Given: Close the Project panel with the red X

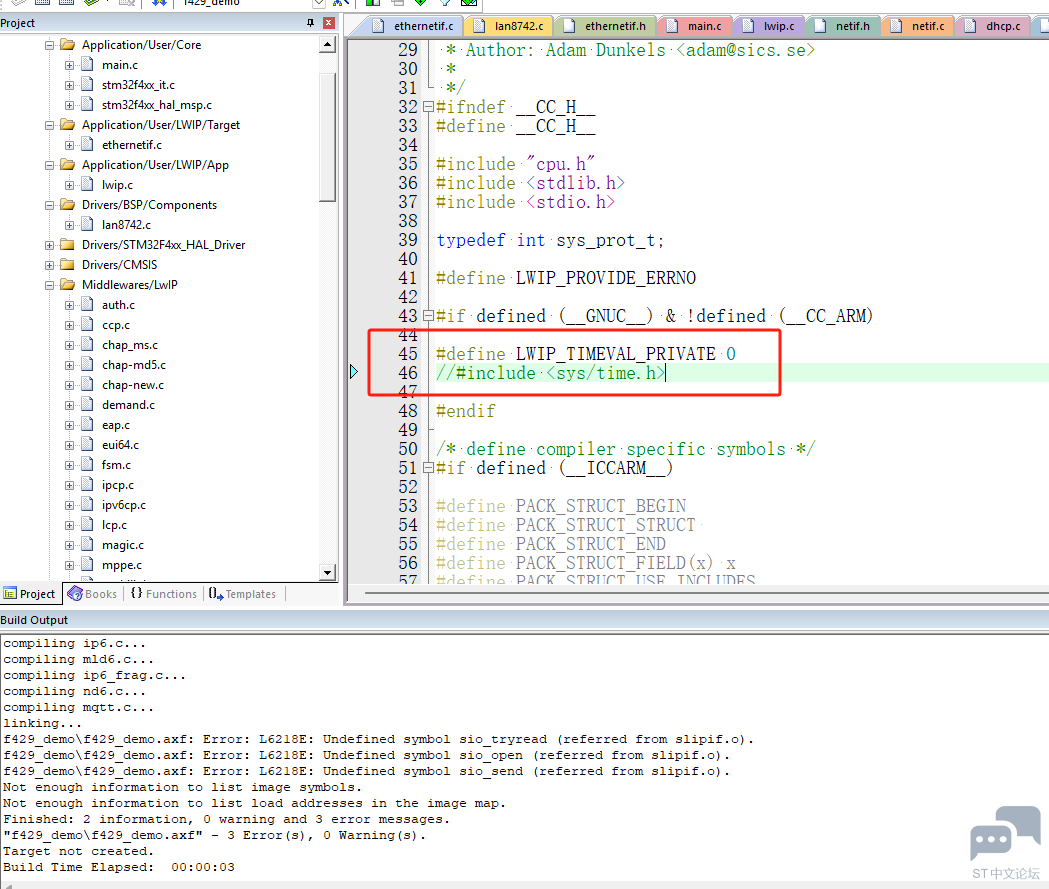Looking at the screenshot, I should point(328,23).
